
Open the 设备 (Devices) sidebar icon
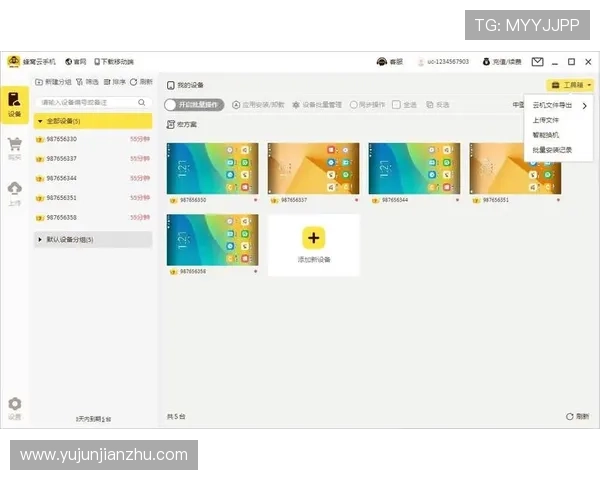click(14, 104)
